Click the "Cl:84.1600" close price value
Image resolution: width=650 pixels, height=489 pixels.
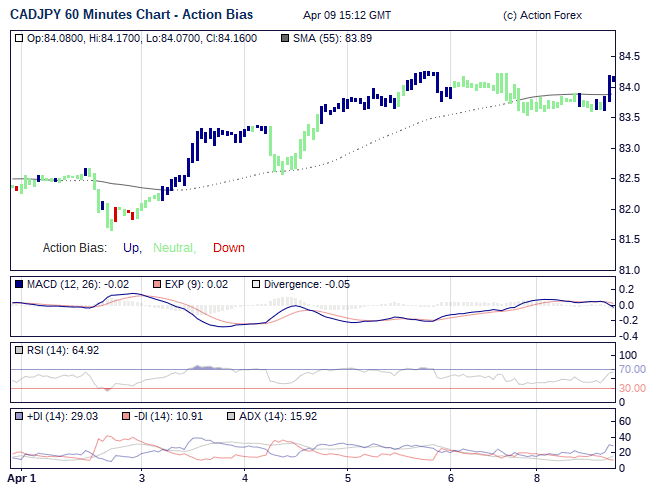231,39
